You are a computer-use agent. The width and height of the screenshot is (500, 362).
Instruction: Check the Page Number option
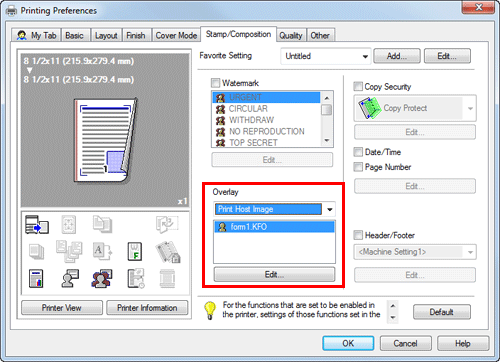[x=358, y=167]
